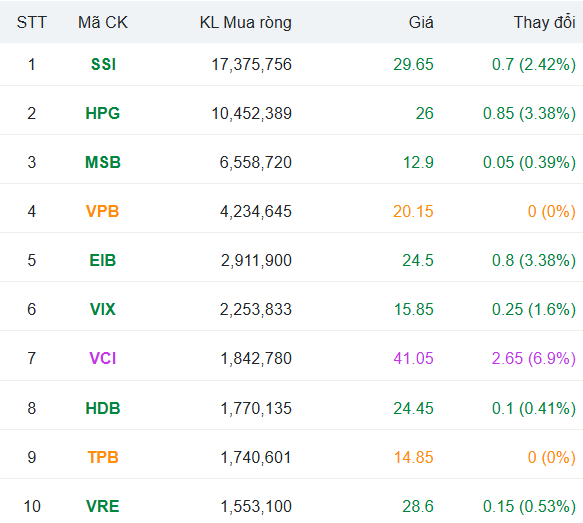The height and width of the screenshot is (523, 583).
Task: Click the Mã CK column header
Action: (x=103, y=22)
